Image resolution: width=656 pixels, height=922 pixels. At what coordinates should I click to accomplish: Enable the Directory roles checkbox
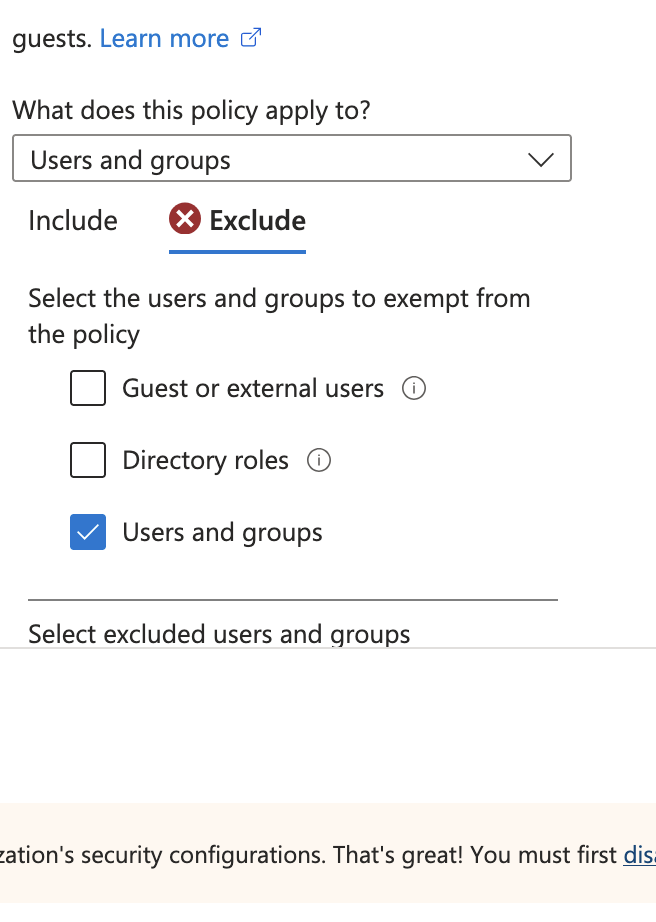(x=88, y=460)
